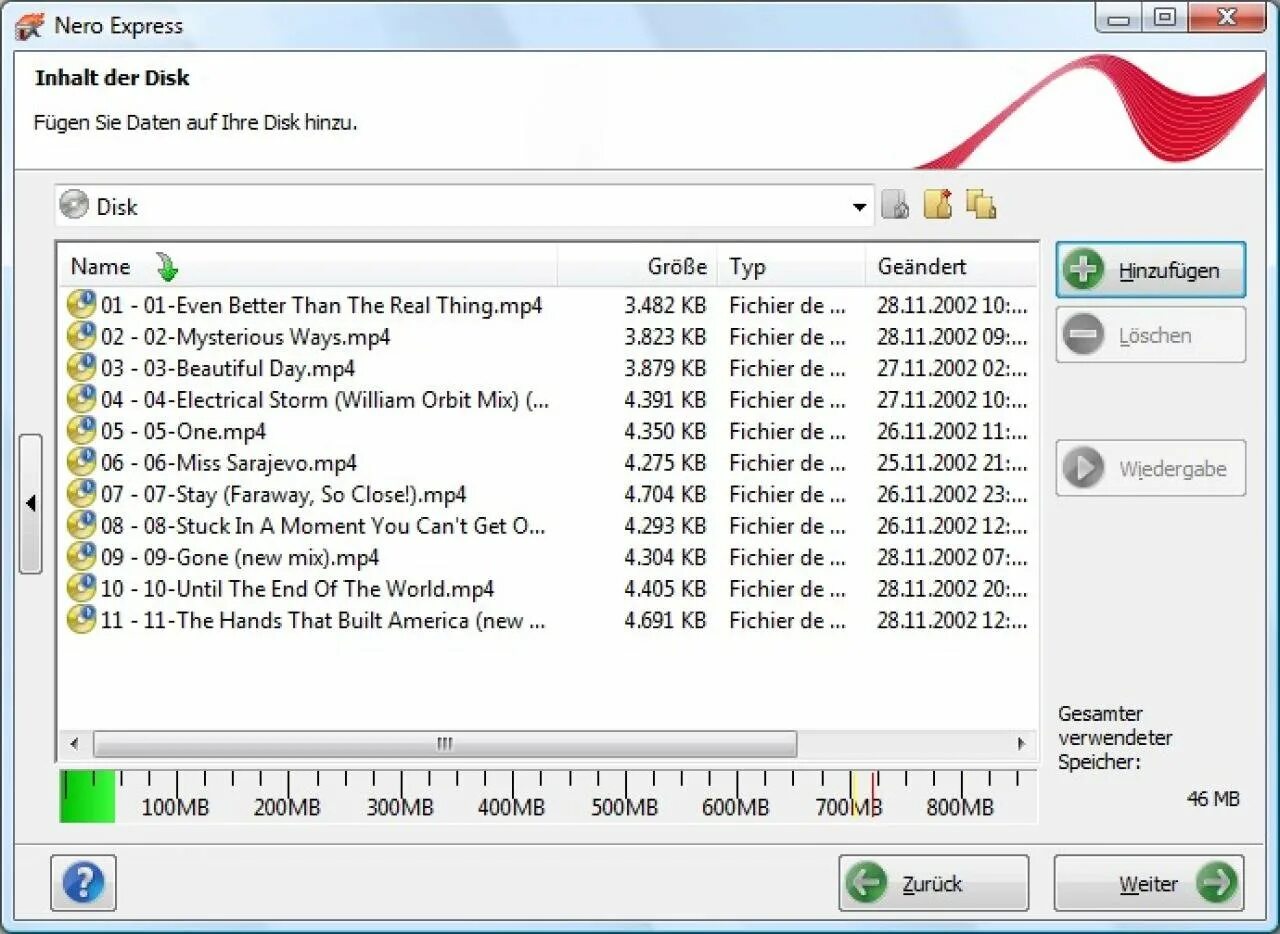Screen dimensions: 1280x934
Task: Click the 4.704 KB size cell
Action: pos(665,494)
